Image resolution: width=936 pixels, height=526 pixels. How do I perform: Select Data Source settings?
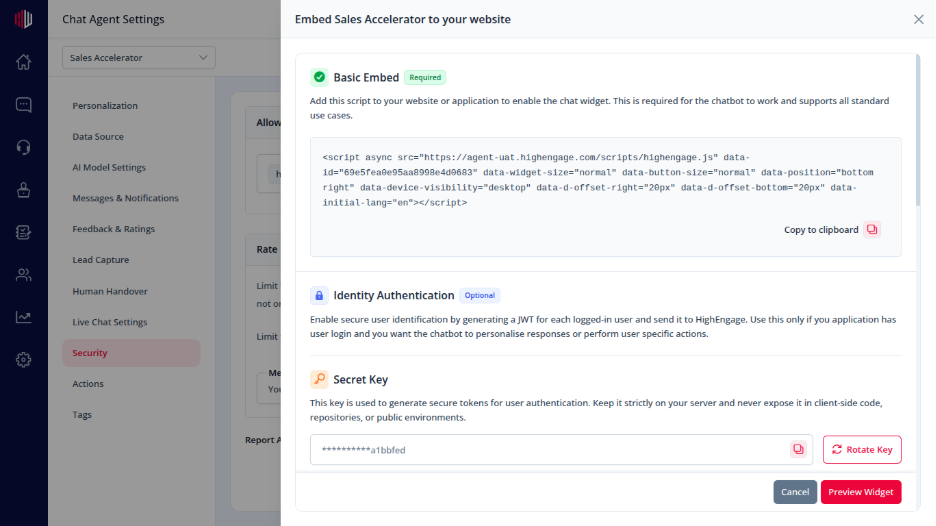tap(98, 137)
